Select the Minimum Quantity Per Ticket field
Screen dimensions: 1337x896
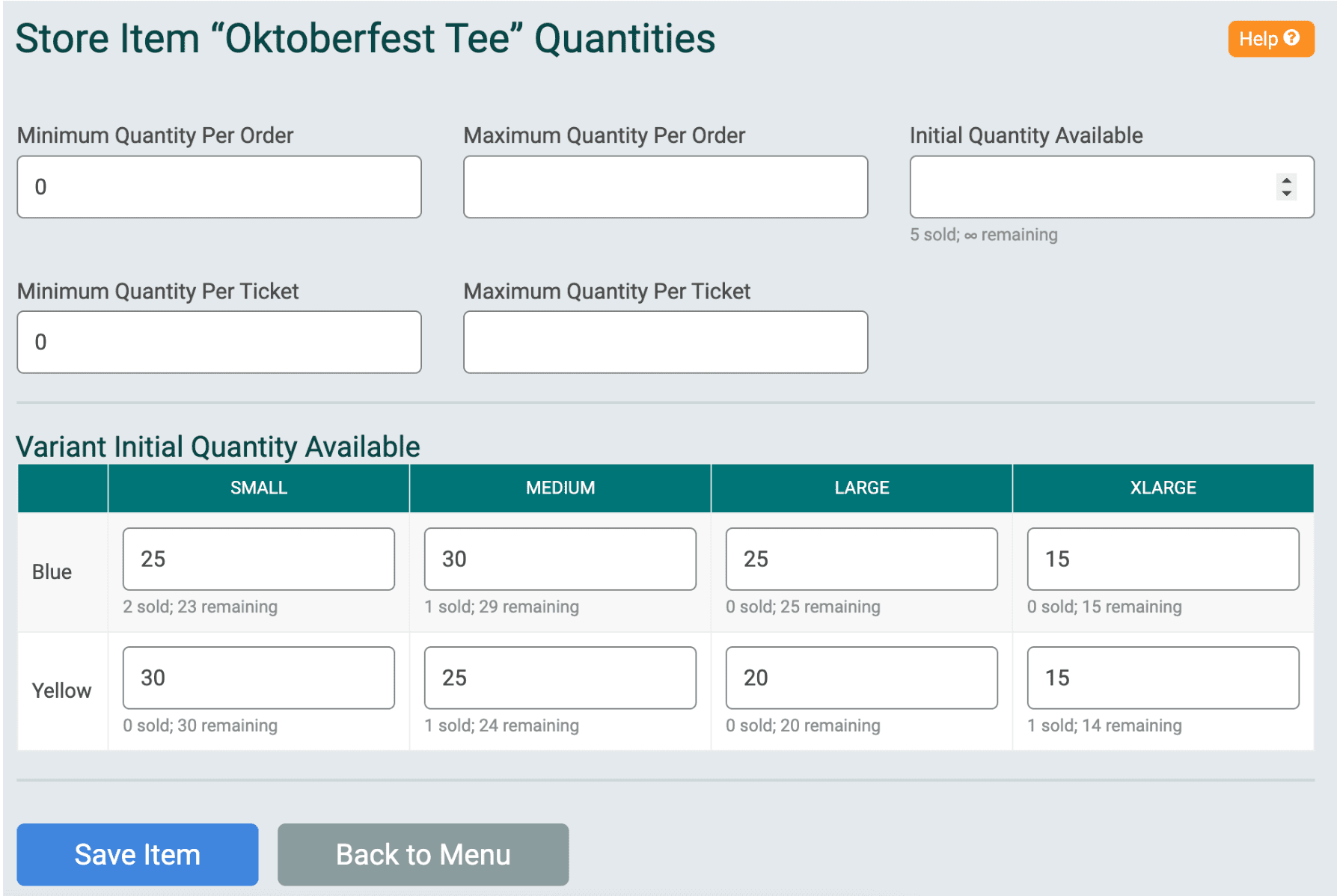click(x=218, y=341)
